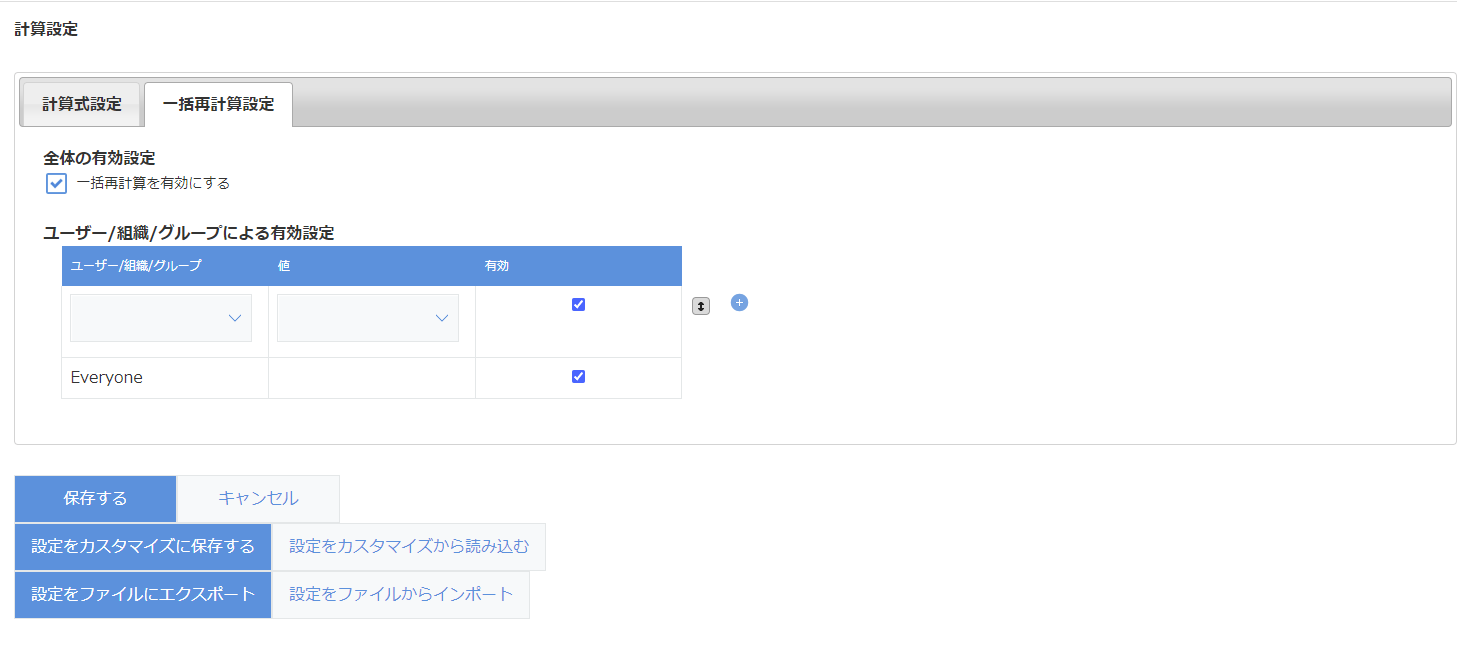Uncheck 一括再計算を有効にする
Image resolution: width=1470 pixels, height=651 pixels.
[56, 183]
